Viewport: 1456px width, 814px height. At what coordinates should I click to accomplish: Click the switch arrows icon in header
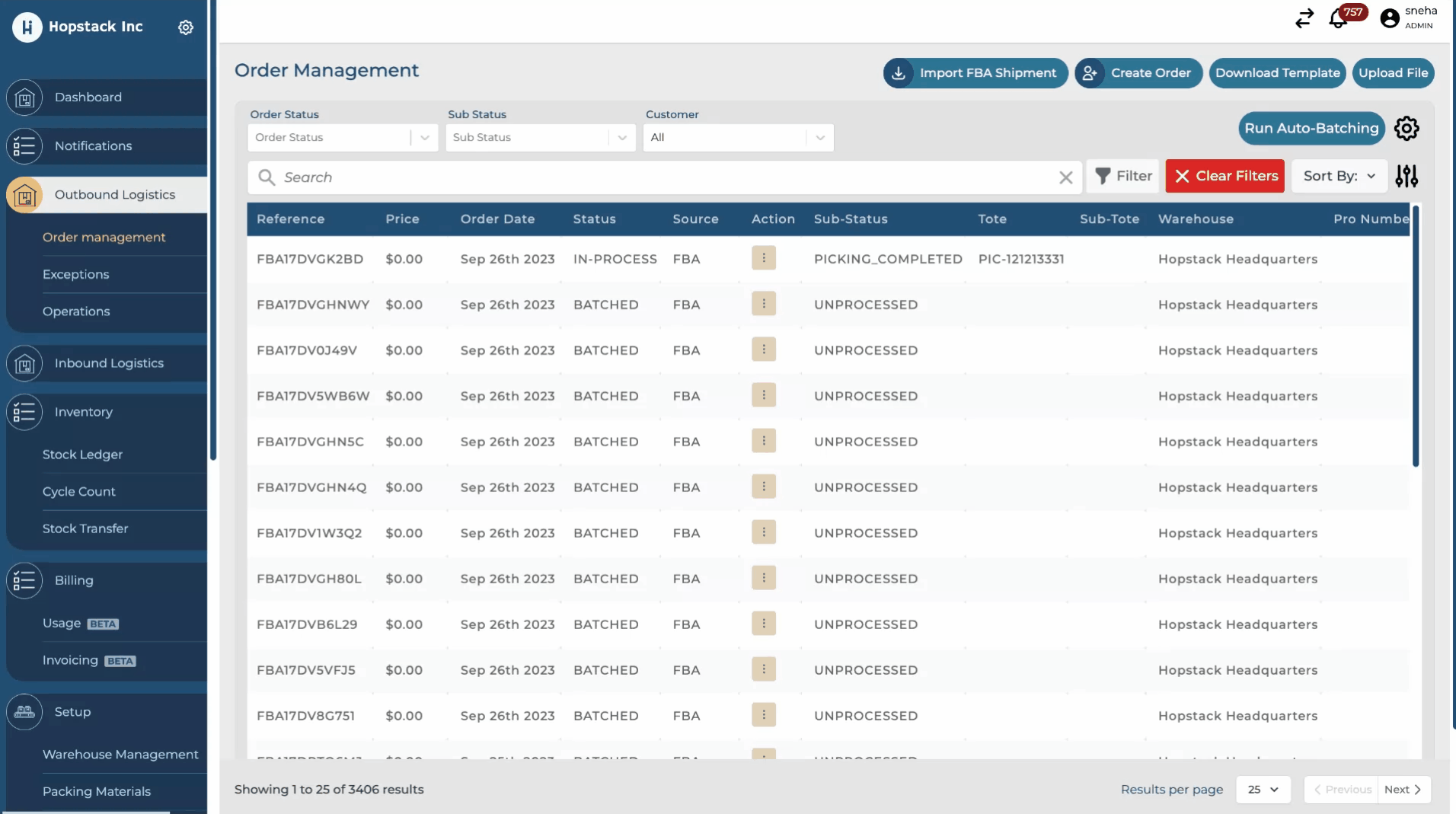[1304, 18]
